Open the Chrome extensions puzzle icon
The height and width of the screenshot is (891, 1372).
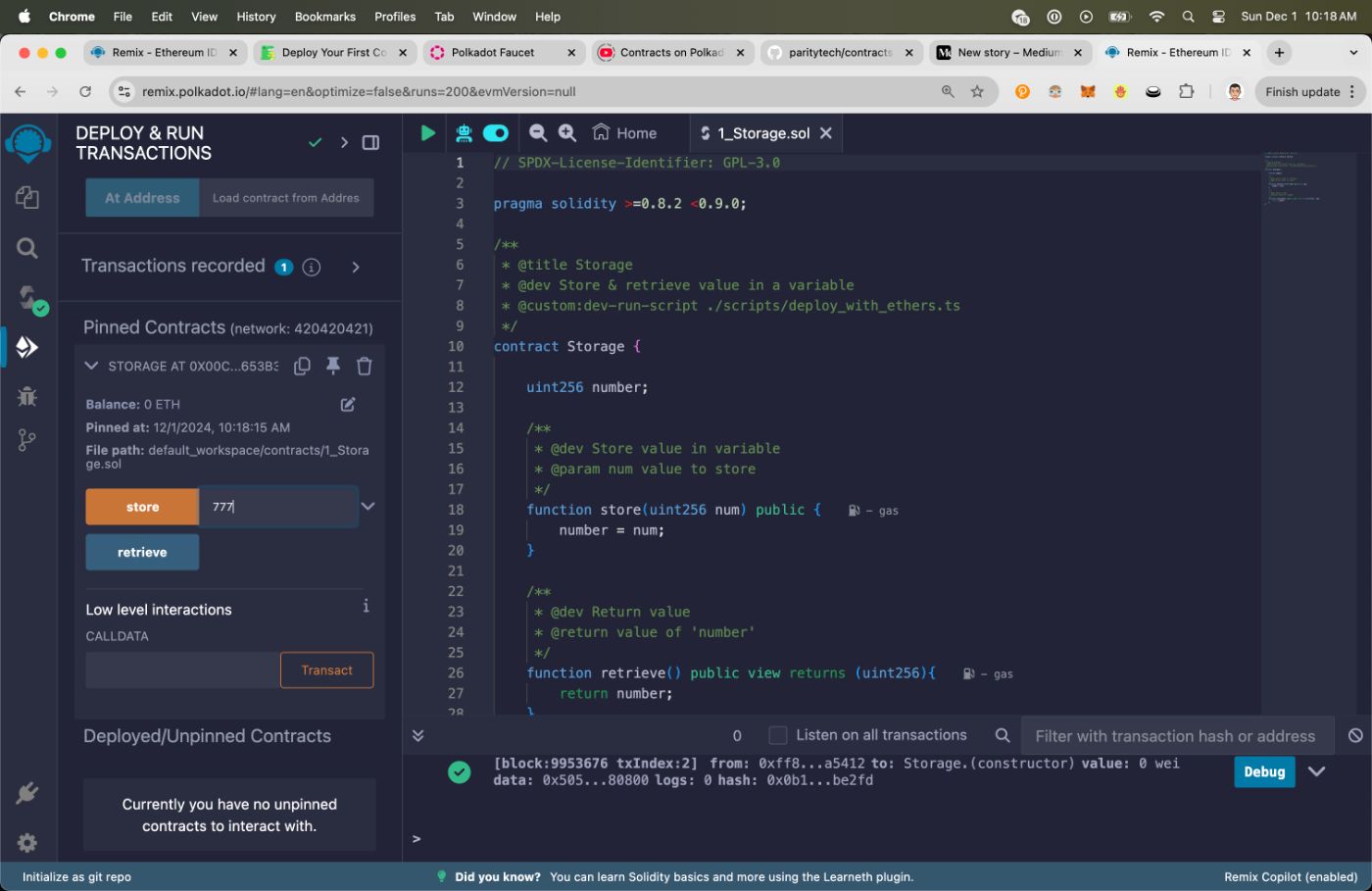tap(1187, 91)
